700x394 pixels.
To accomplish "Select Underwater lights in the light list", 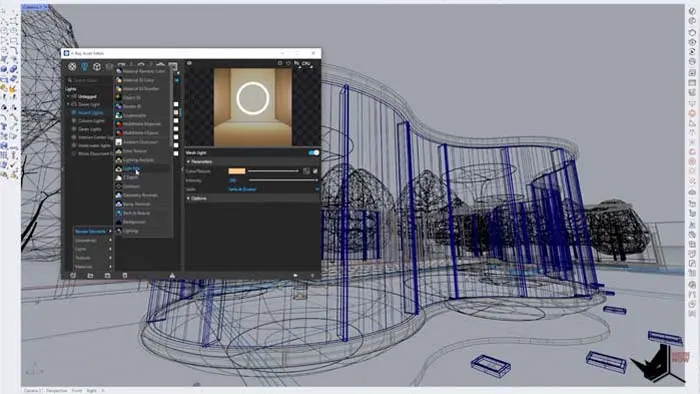I will tap(94, 145).
